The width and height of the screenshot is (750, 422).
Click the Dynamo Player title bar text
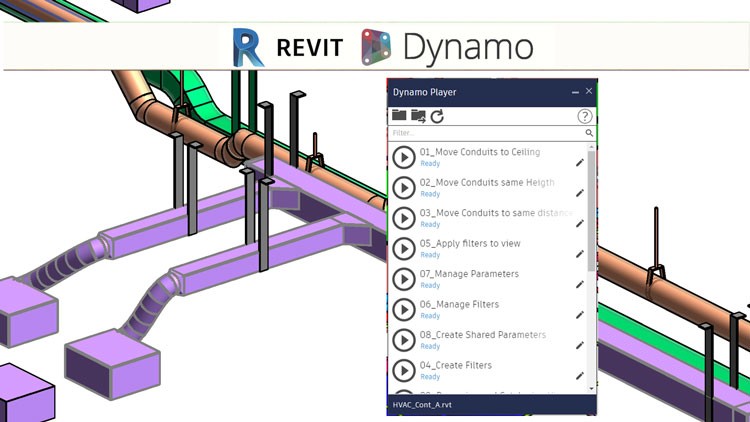tap(424, 92)
